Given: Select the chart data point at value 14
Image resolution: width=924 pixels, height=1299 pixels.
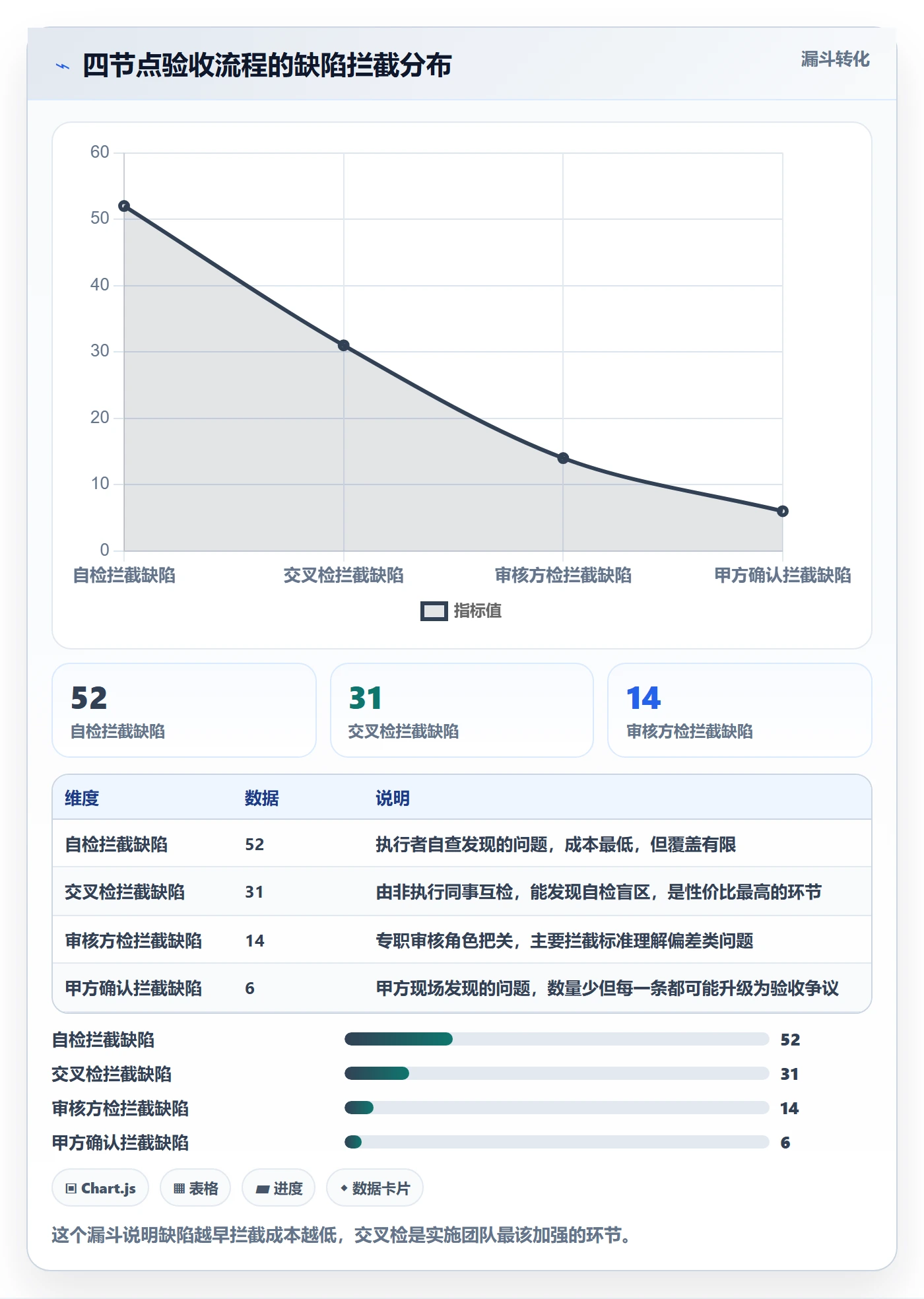Looking at the screenshot, I should pos(563,458).
